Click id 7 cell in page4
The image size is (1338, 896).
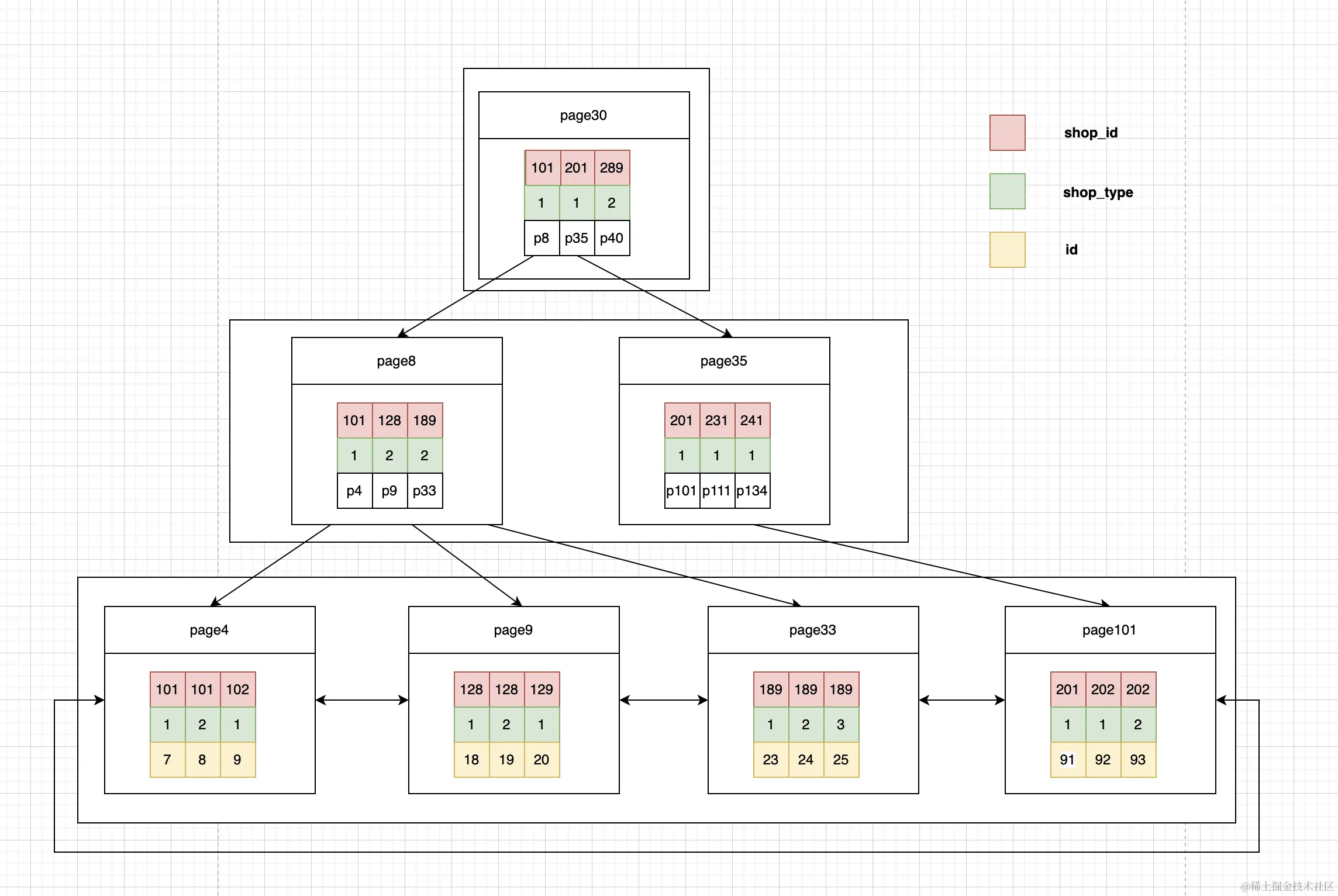[168, 760]
